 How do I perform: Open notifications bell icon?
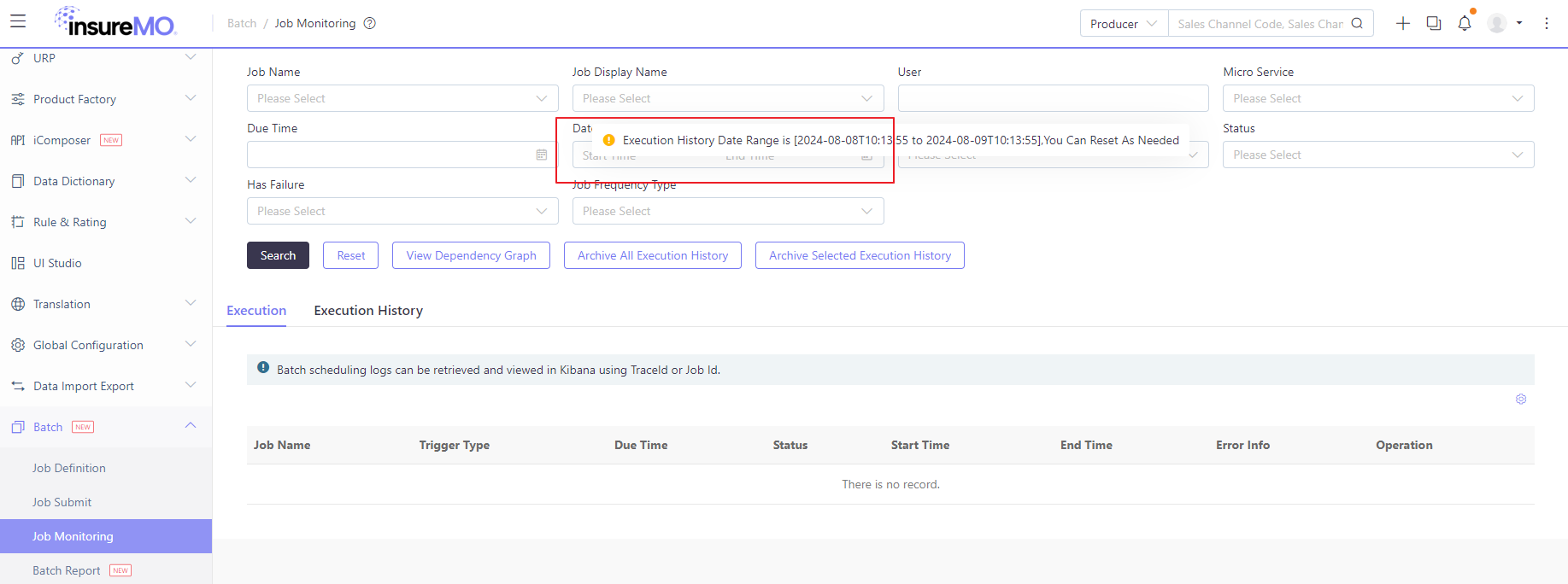pyautogui.click(x=1465, y=23)
